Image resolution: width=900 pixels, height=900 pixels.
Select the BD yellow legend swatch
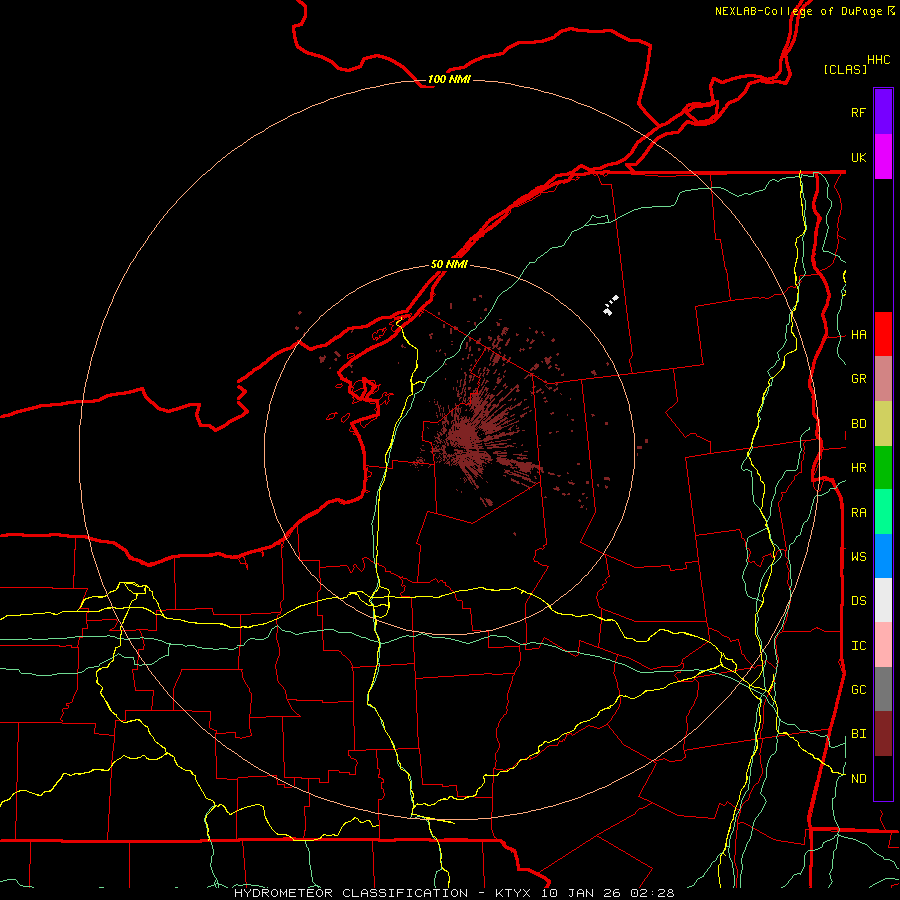tap(883, 424)
